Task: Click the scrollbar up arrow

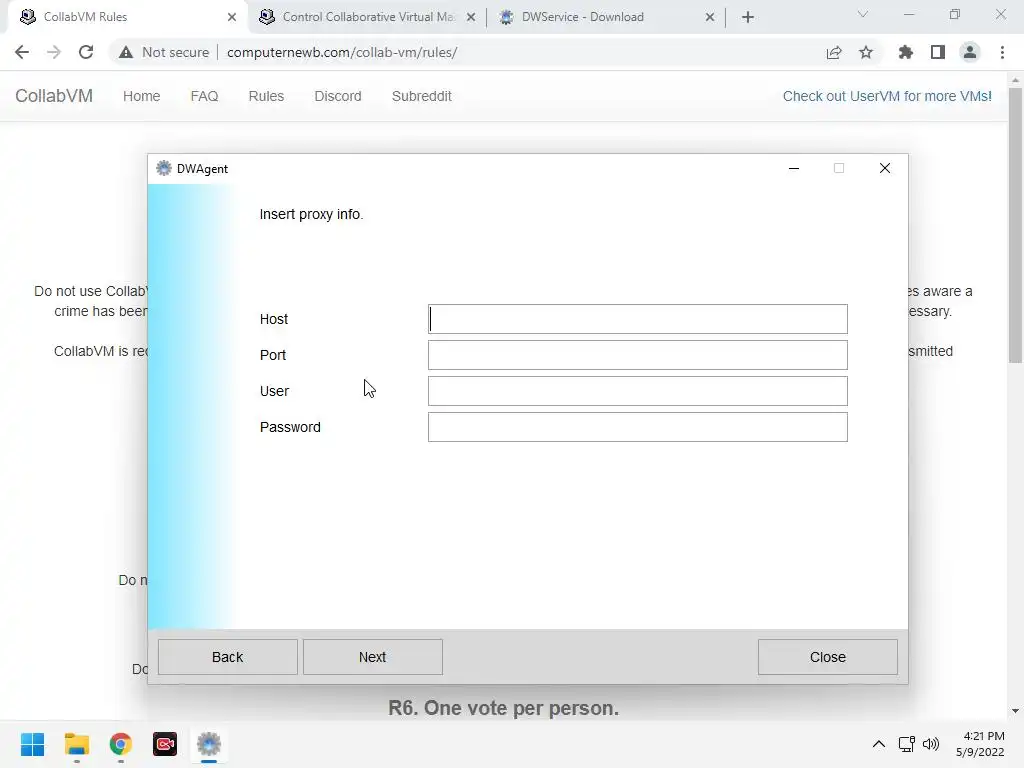Action: pyautogui.click(x=1015, y=80)
